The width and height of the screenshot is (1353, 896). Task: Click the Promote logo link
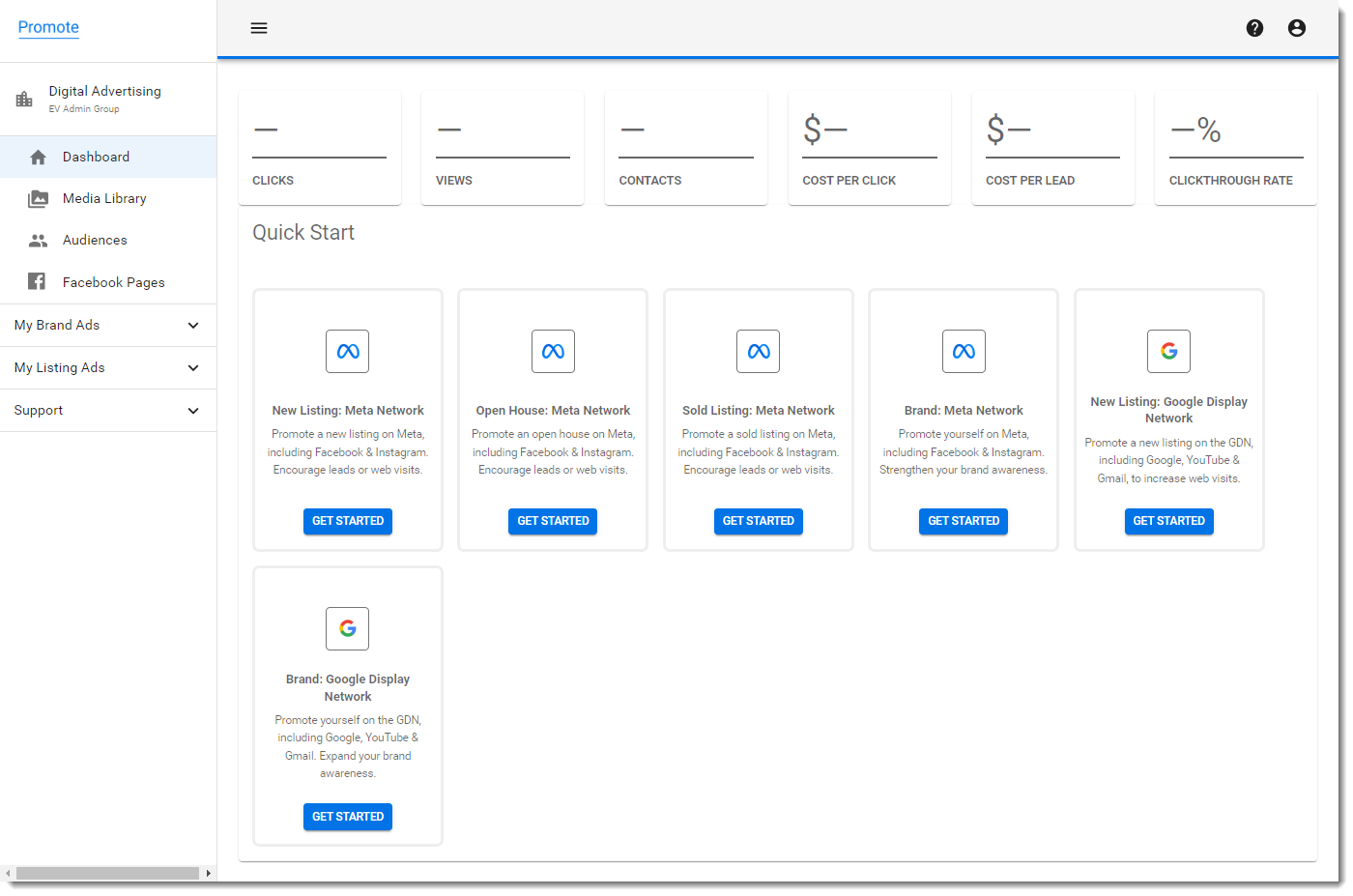click(48, 27)
